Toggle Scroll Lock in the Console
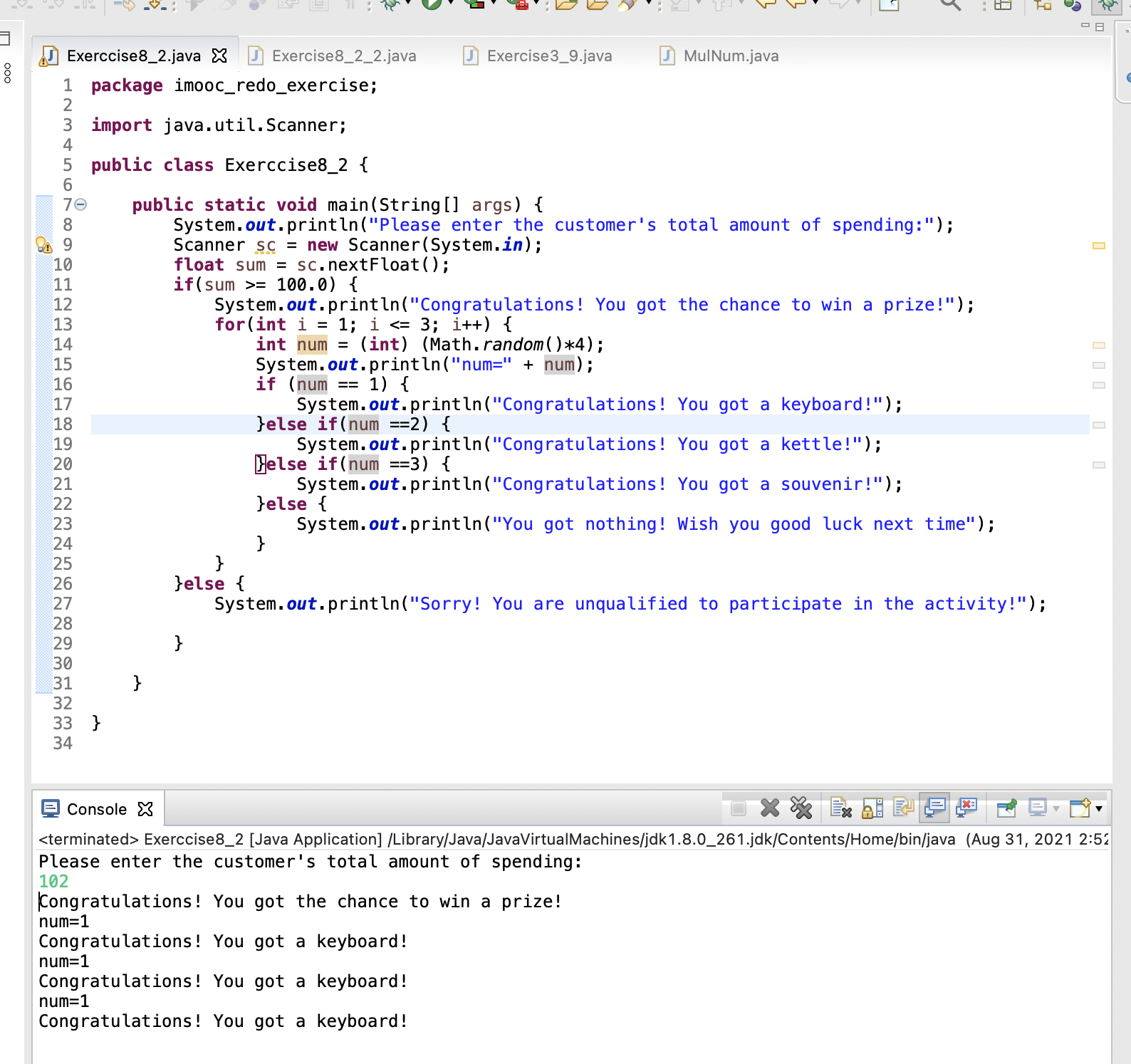The image size is (1131, 1064). (872, 808)
